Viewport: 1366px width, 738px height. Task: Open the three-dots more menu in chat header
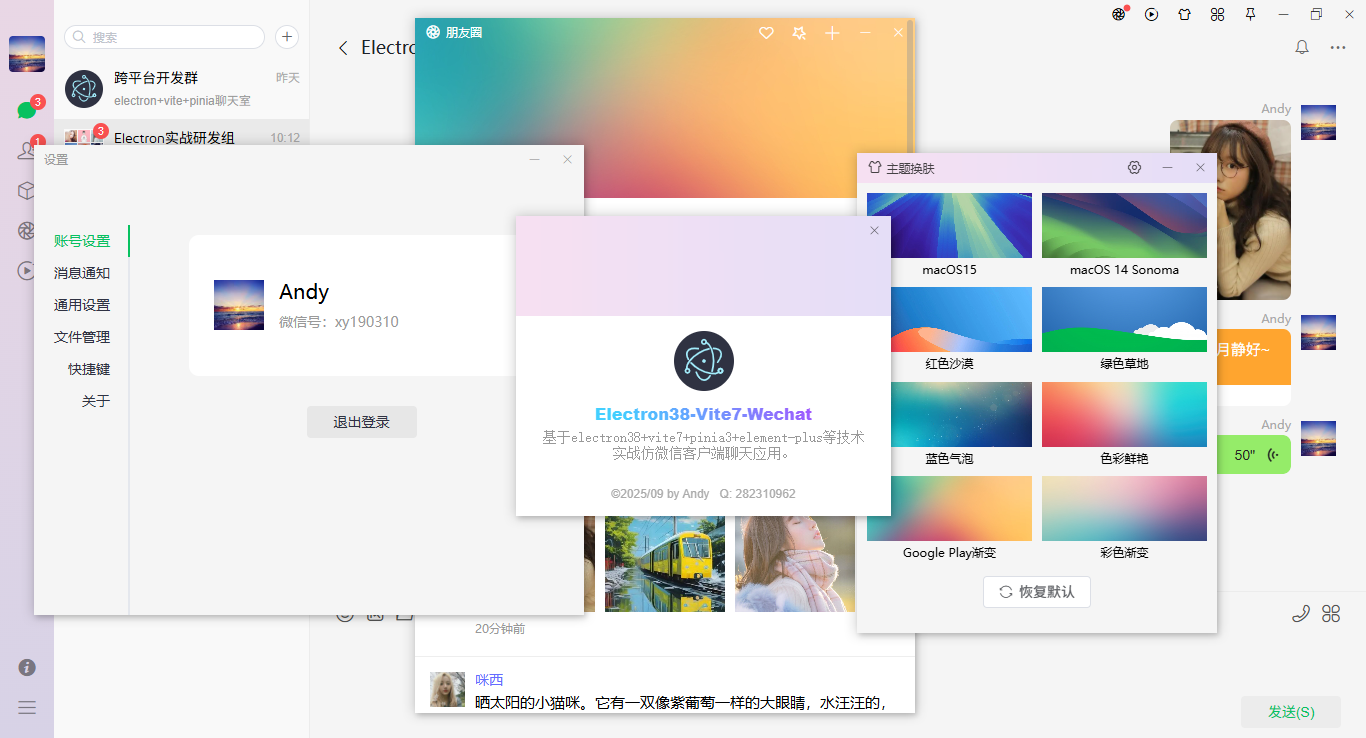pyautogui.click(x=1338, y=47)
